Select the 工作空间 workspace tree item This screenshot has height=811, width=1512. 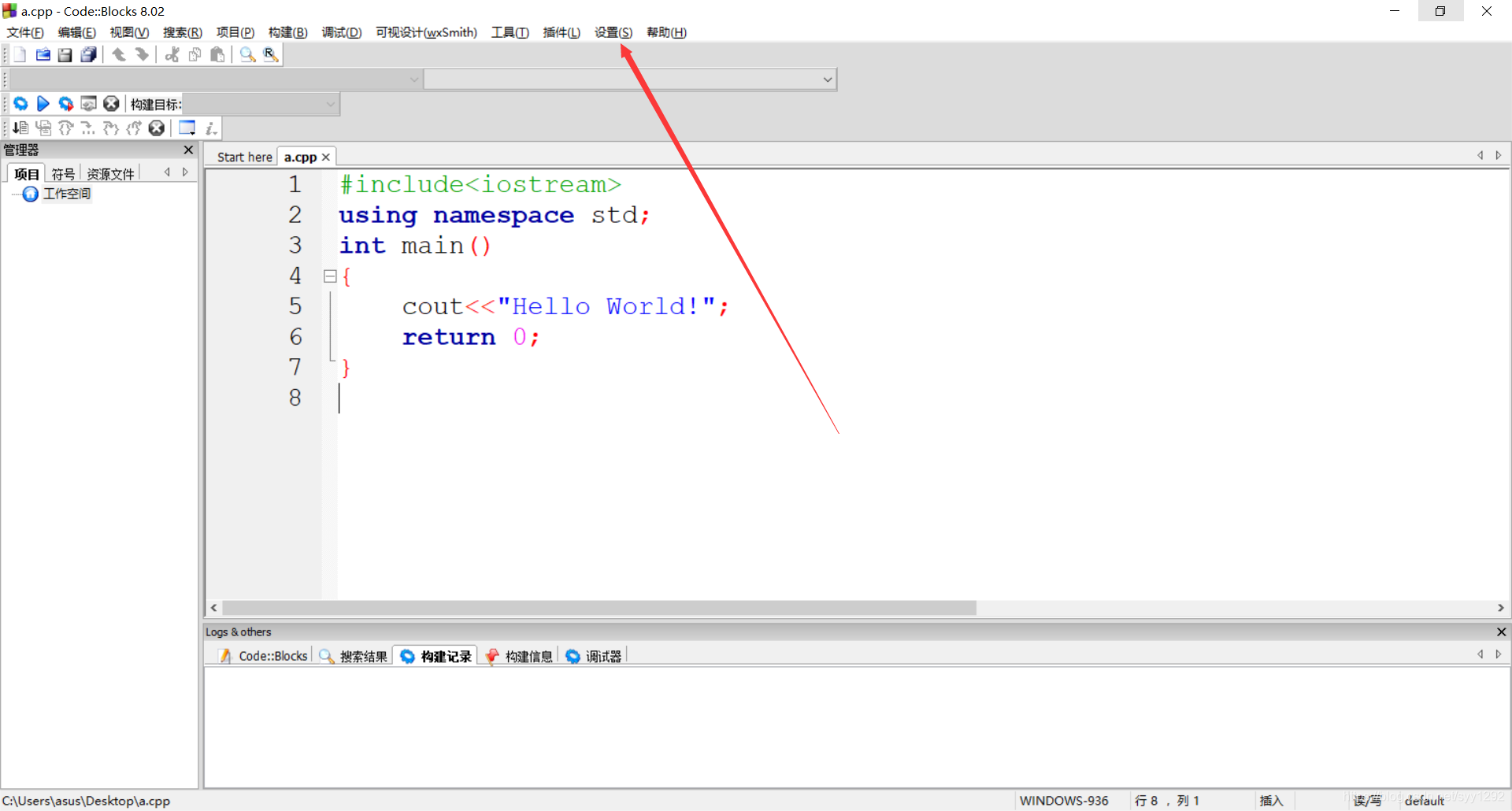(x=66, y=194)
